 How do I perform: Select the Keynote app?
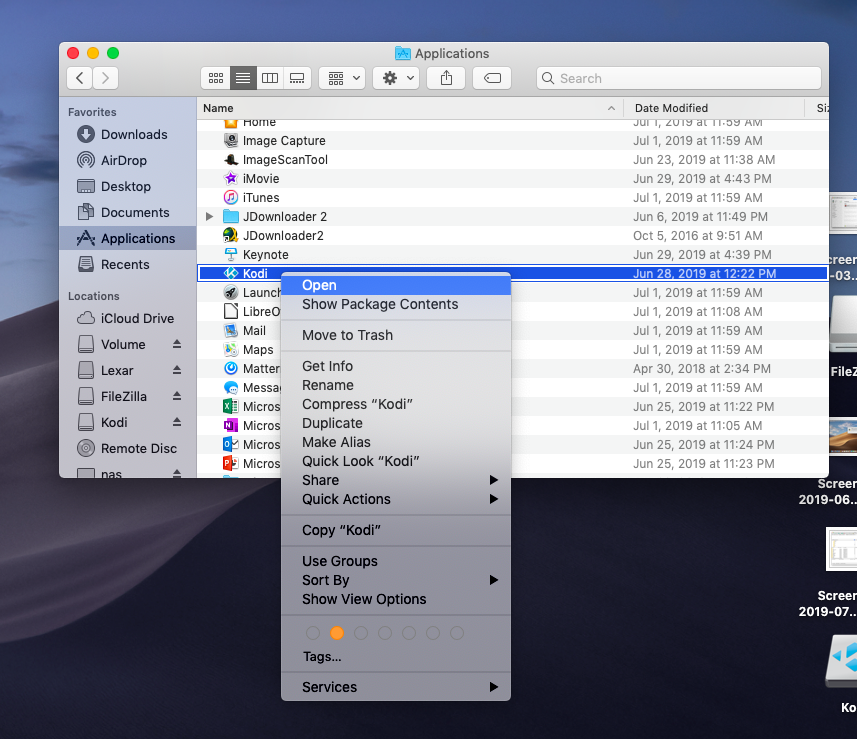513,255
